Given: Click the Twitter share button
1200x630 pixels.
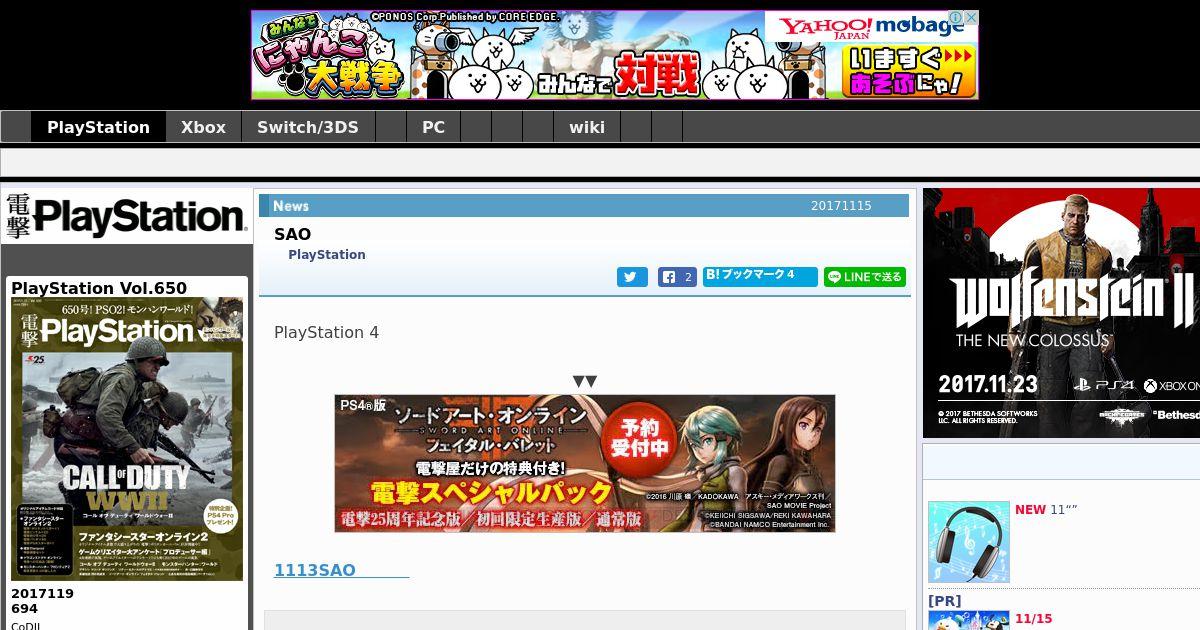Looking at the screenshot, I should pyautogui.click(x=632, y=277).
